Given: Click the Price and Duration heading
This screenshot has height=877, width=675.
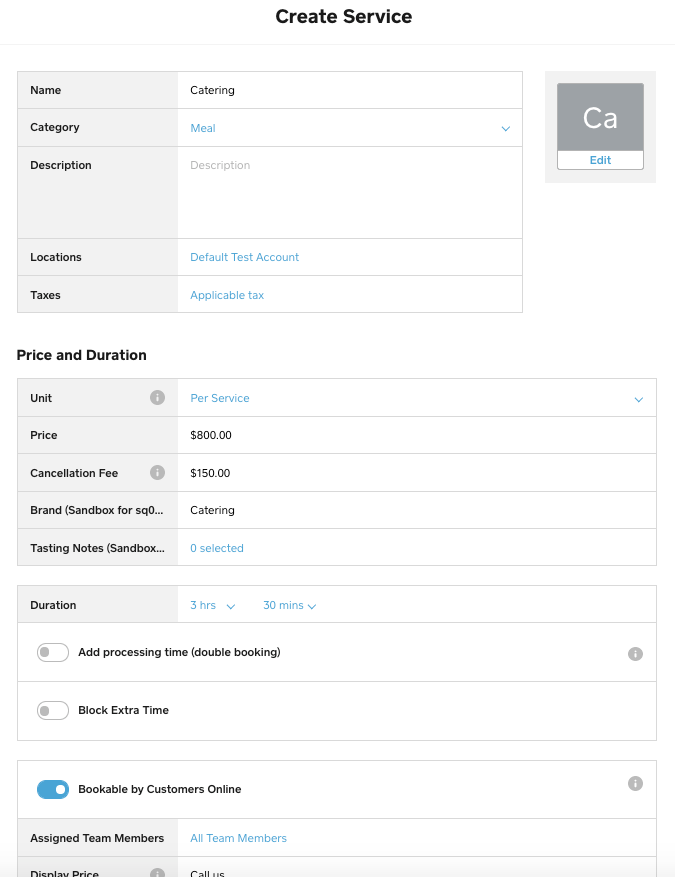Looking at the screenshot, I should (82, 355).
